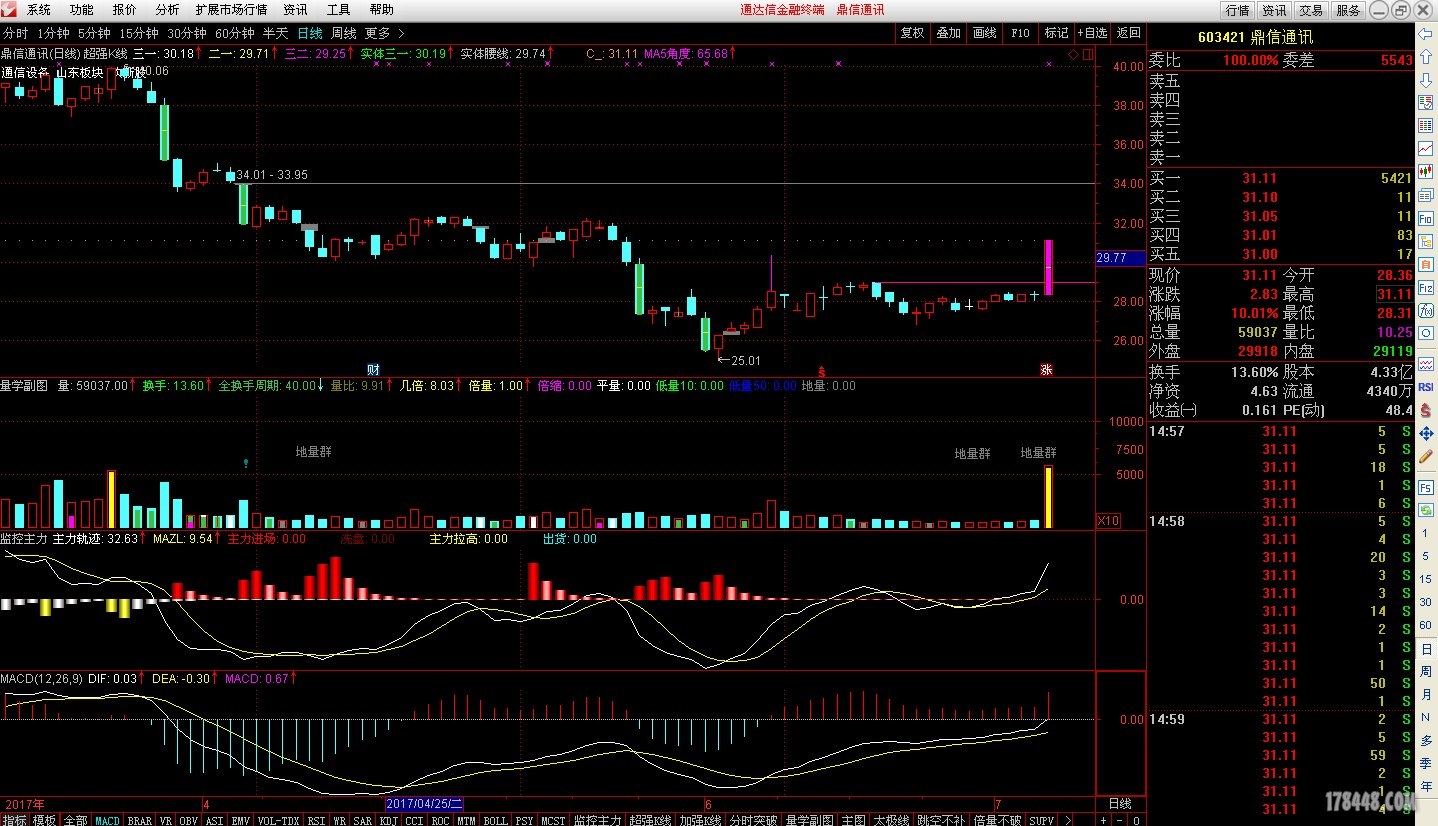Click the F12 icon in right sidebar
Viewport: 1438px width, 826px height.
click(1426, 287)
